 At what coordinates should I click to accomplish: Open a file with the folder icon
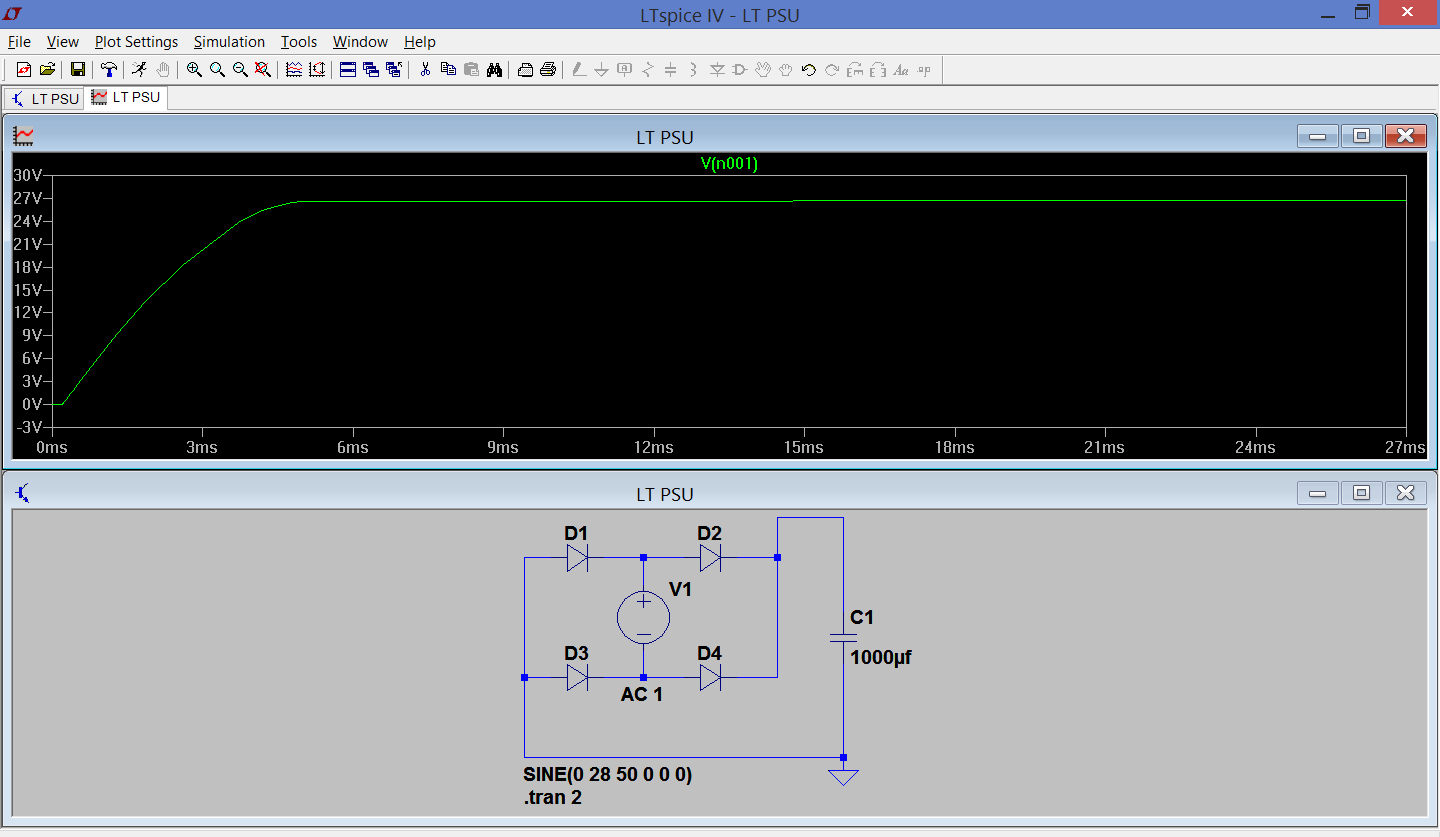[x=47, y=70]
